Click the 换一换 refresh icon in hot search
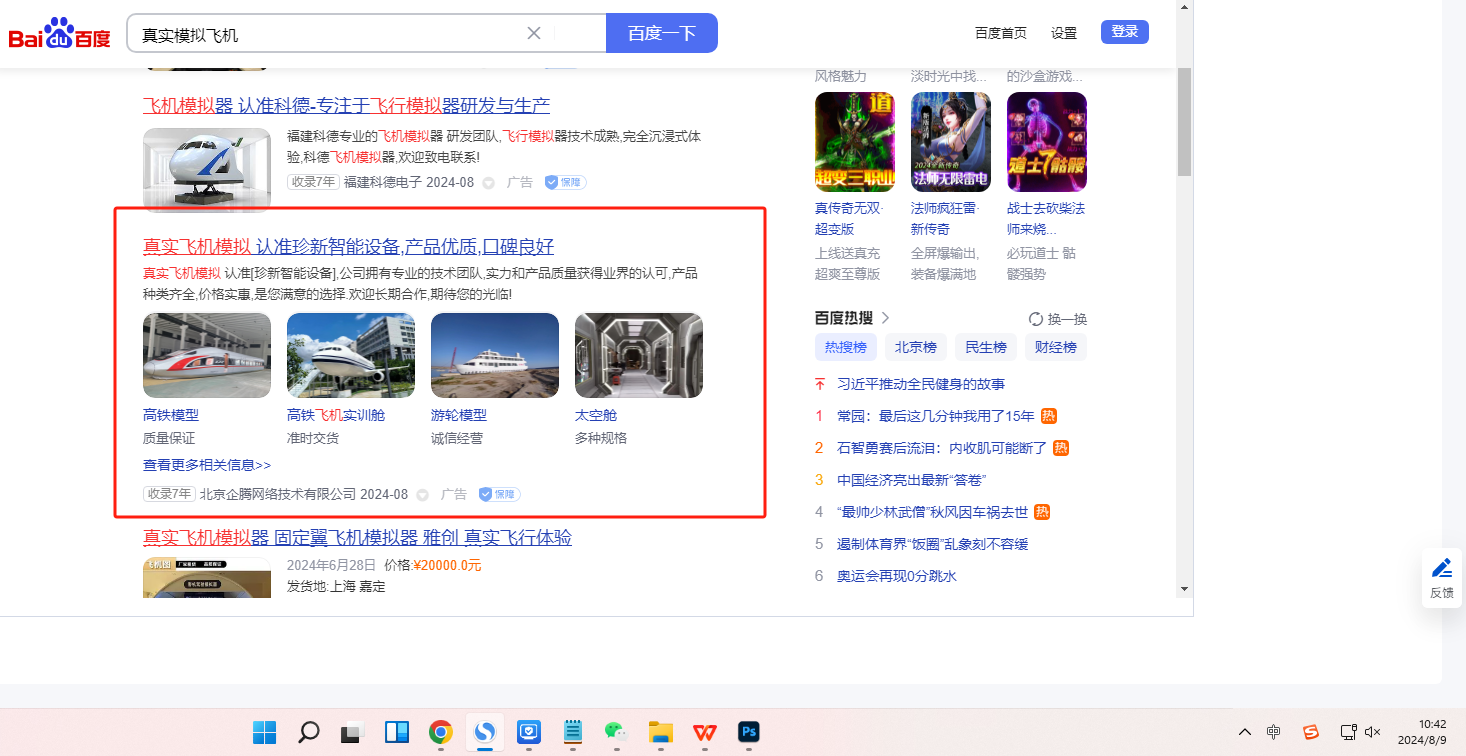Viewport: 1466px width, 756px height. point(1036,319)
